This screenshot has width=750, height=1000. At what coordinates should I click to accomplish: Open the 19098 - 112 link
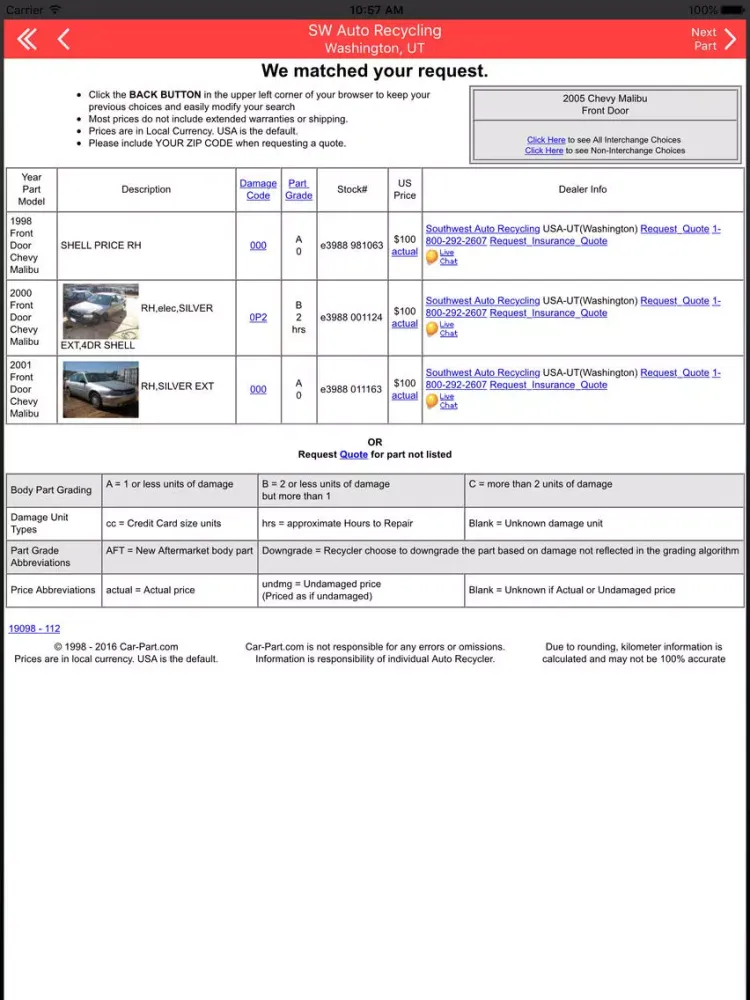[34, 628]
